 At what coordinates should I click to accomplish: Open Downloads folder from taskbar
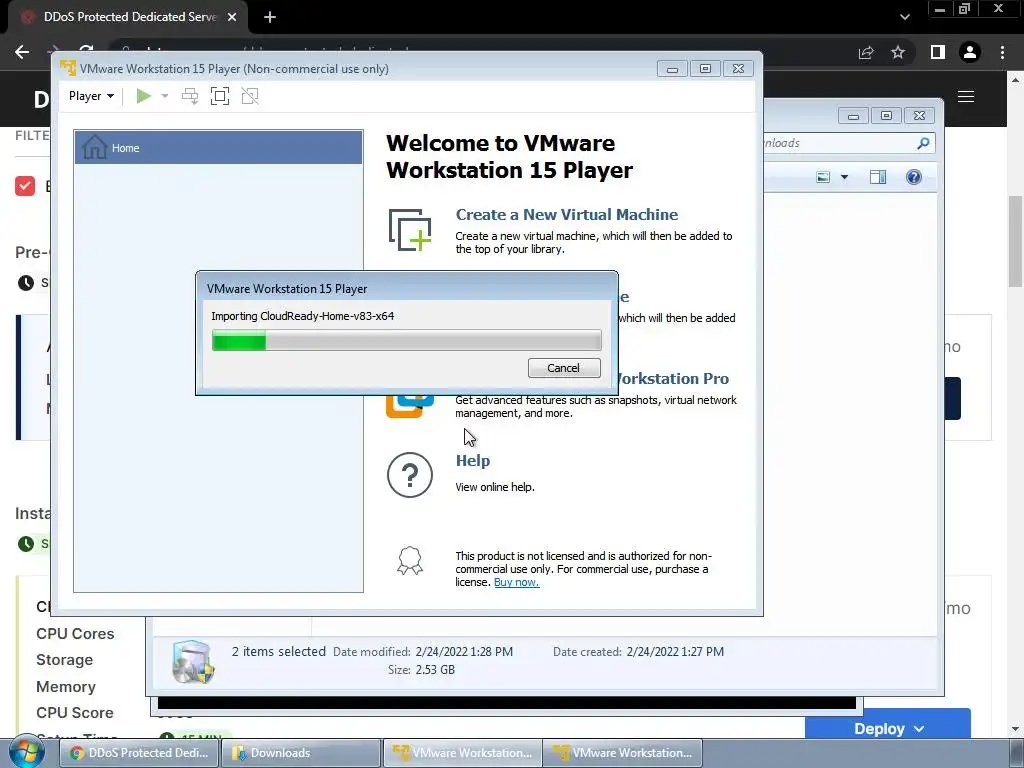click(x=300, y=753)
